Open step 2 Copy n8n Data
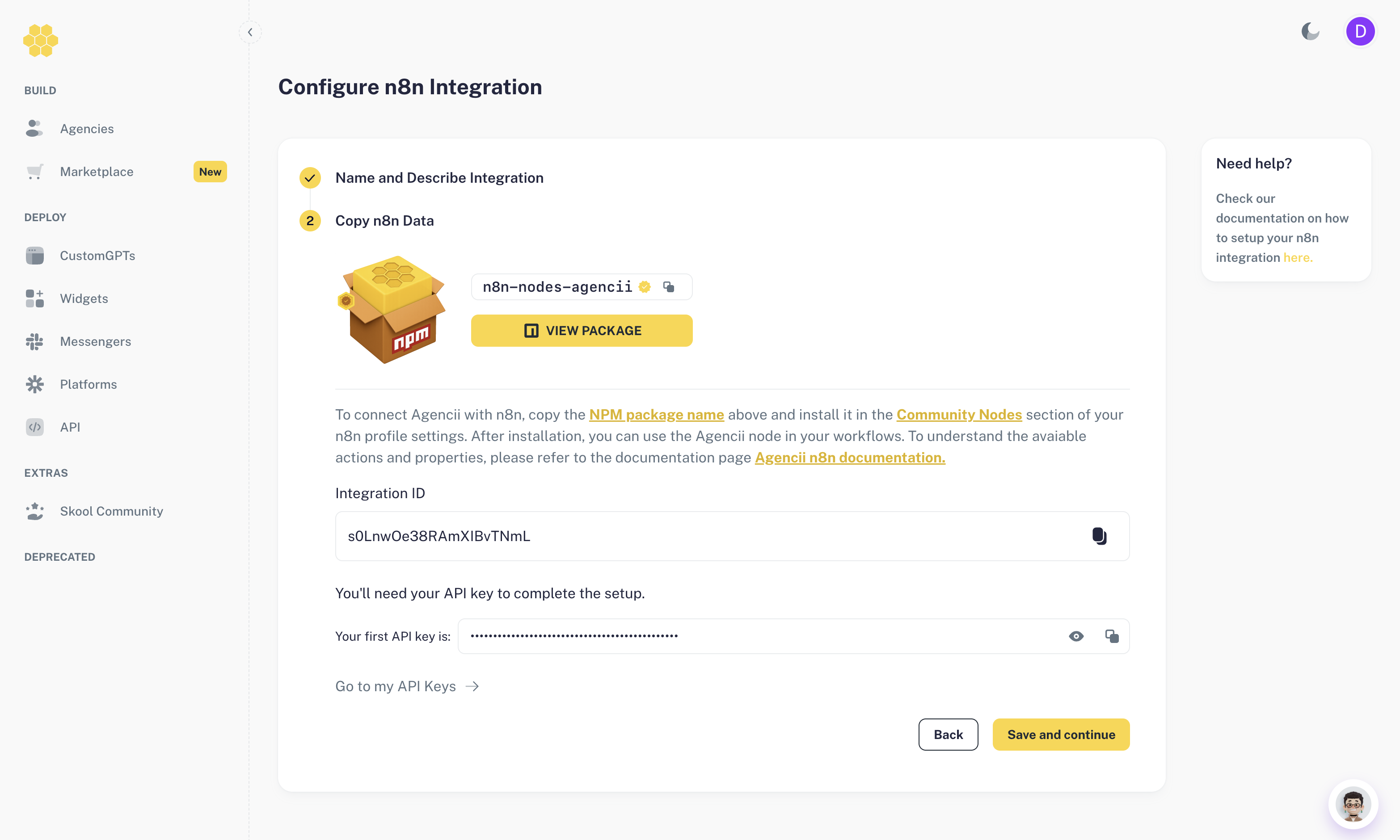 384,220
